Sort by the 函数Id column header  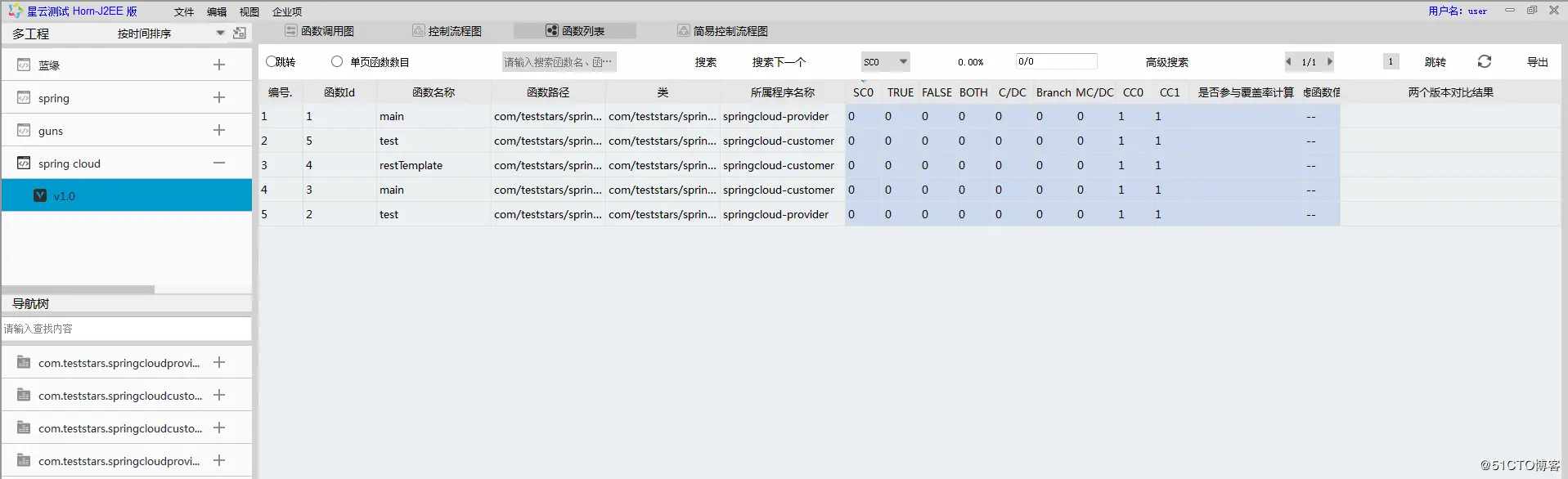(x=339, y=92)
